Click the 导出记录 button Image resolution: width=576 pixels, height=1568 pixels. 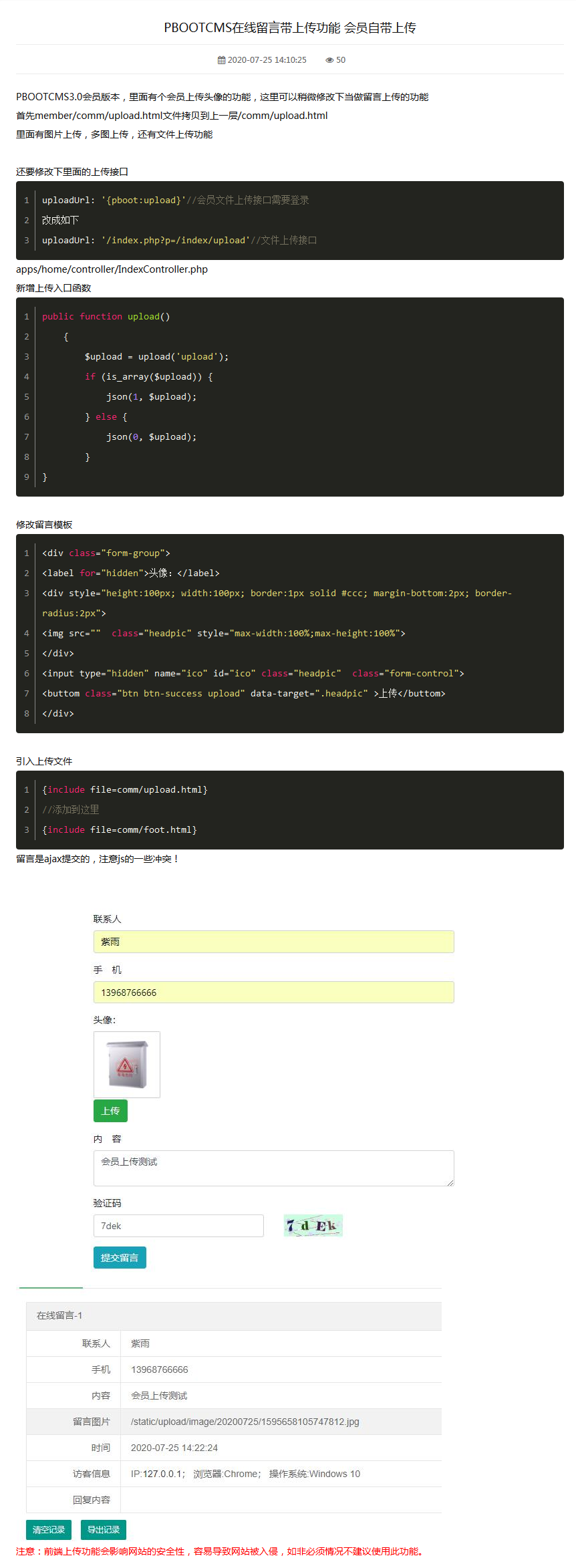click(x=104, y=1529)
